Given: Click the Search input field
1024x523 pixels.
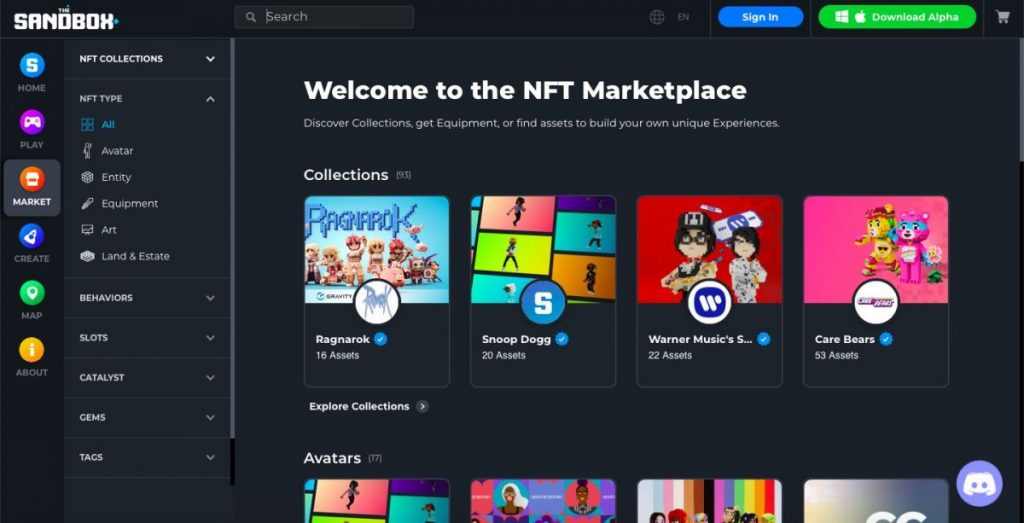Looking at the screenshot, I should [x=324, y=17].
